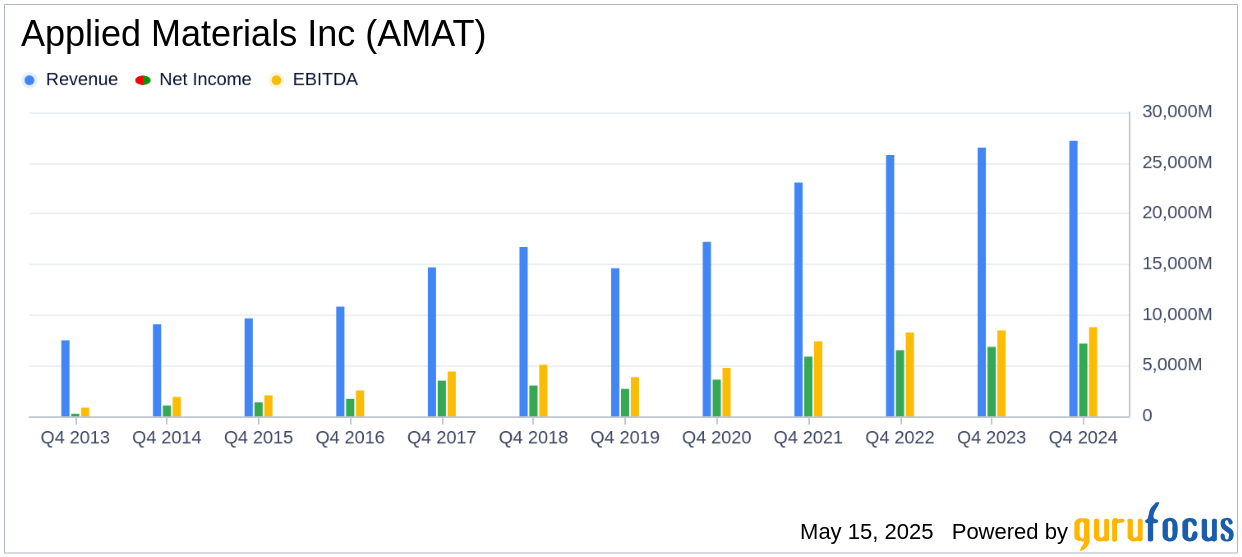Click the Q4 2021 Net Income bar

click(808, 387)
